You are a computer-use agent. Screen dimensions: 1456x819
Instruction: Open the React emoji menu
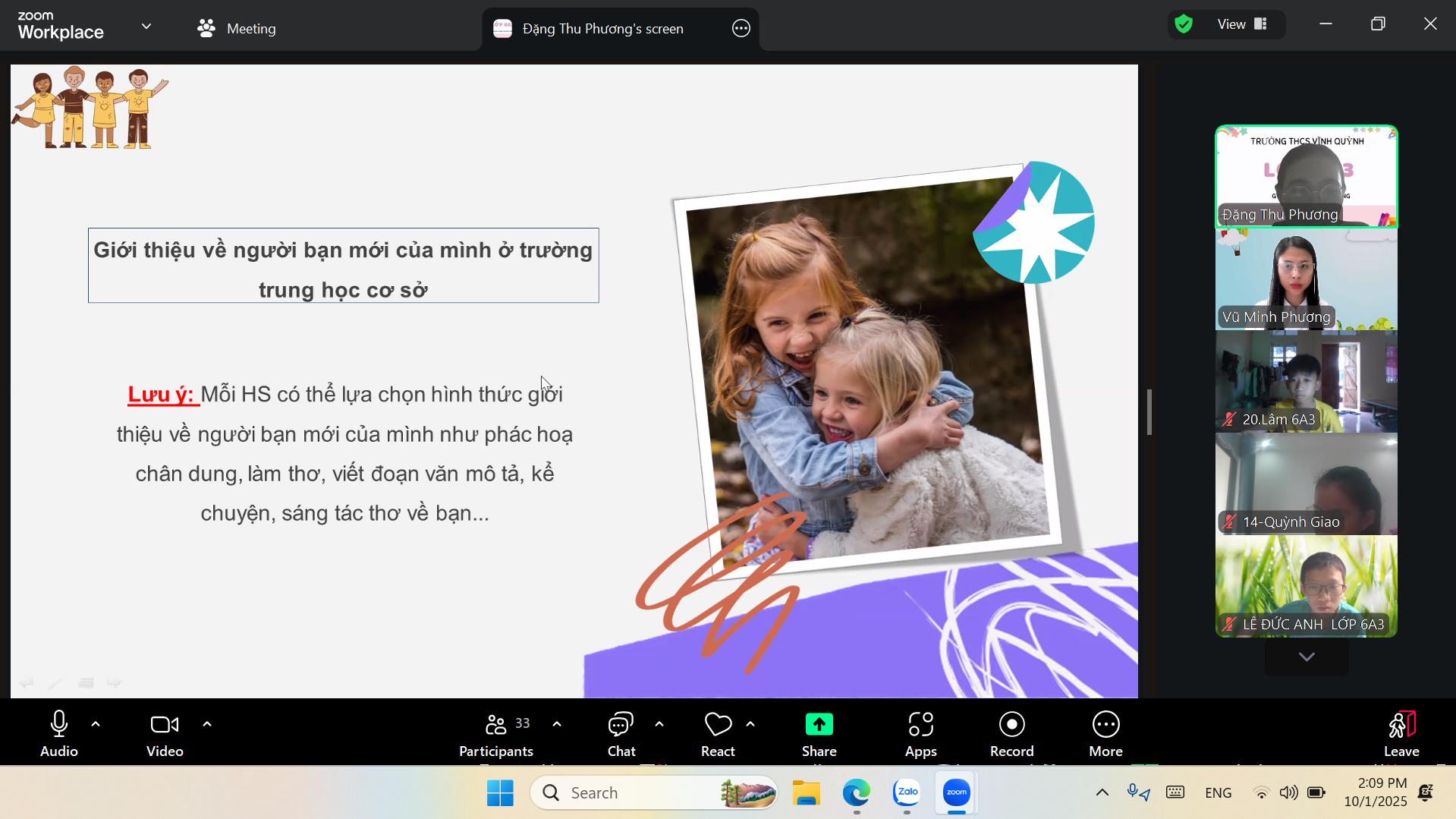(x=717, y=733)
